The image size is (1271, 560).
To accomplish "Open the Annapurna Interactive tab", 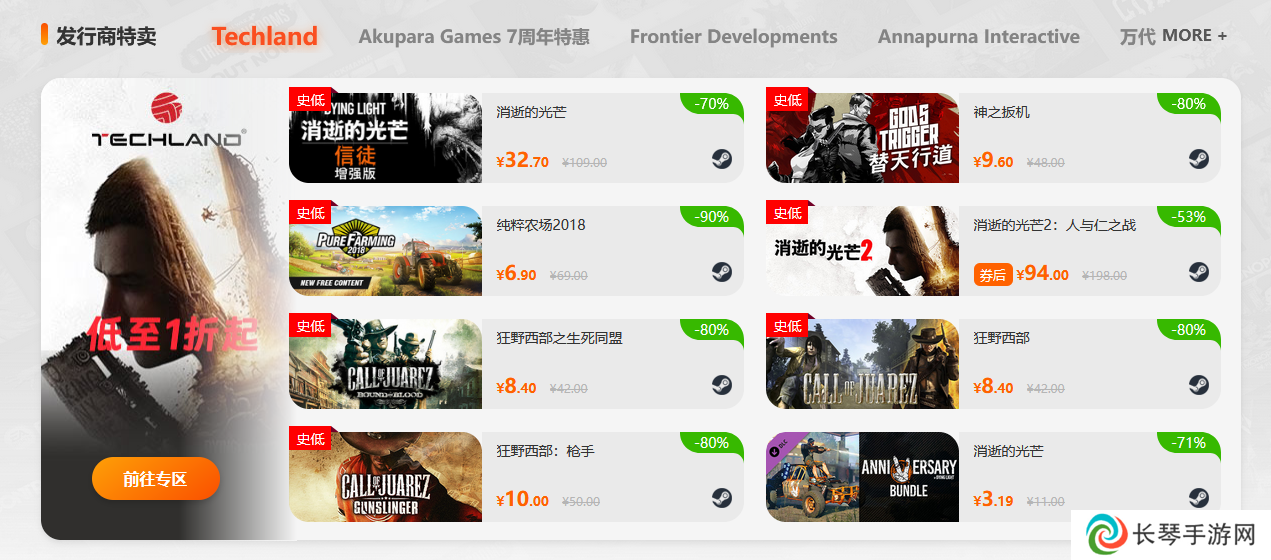I will point(979,37).
